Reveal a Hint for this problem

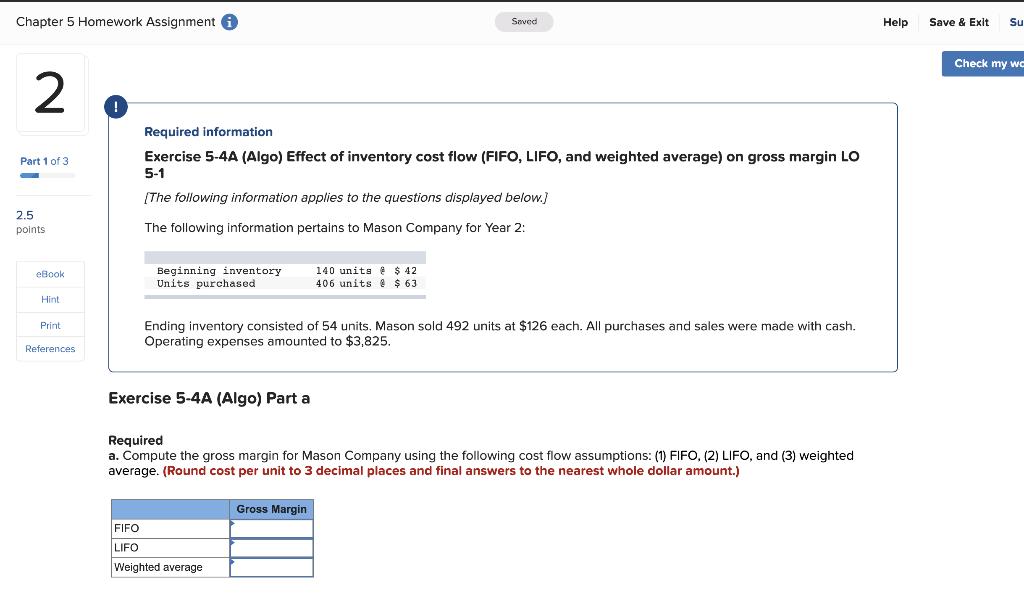pos(50,299)
